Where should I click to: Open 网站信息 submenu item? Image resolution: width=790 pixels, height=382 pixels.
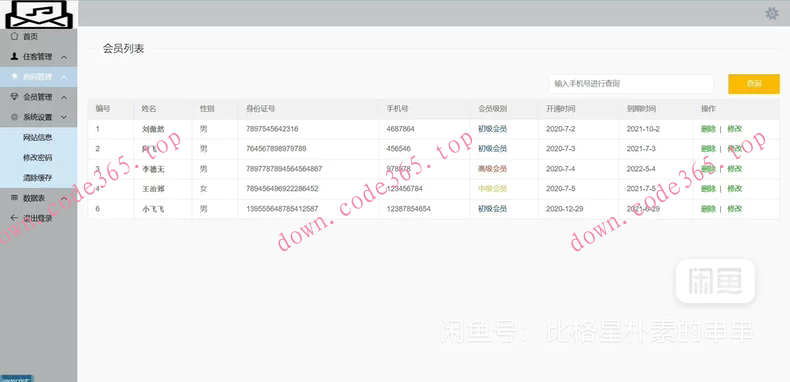pos(38,137)
